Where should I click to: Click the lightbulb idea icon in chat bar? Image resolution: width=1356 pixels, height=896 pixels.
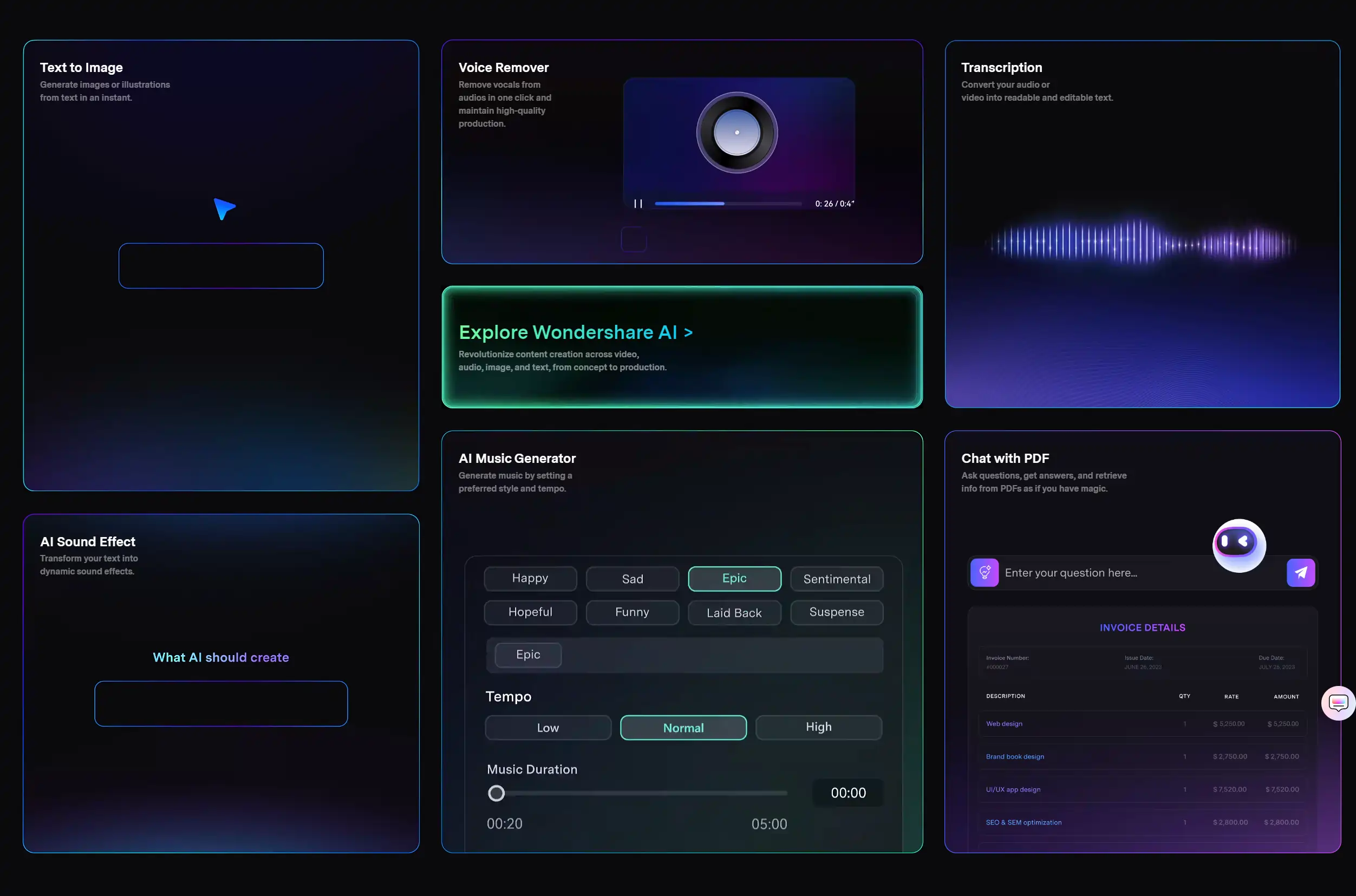985,573
